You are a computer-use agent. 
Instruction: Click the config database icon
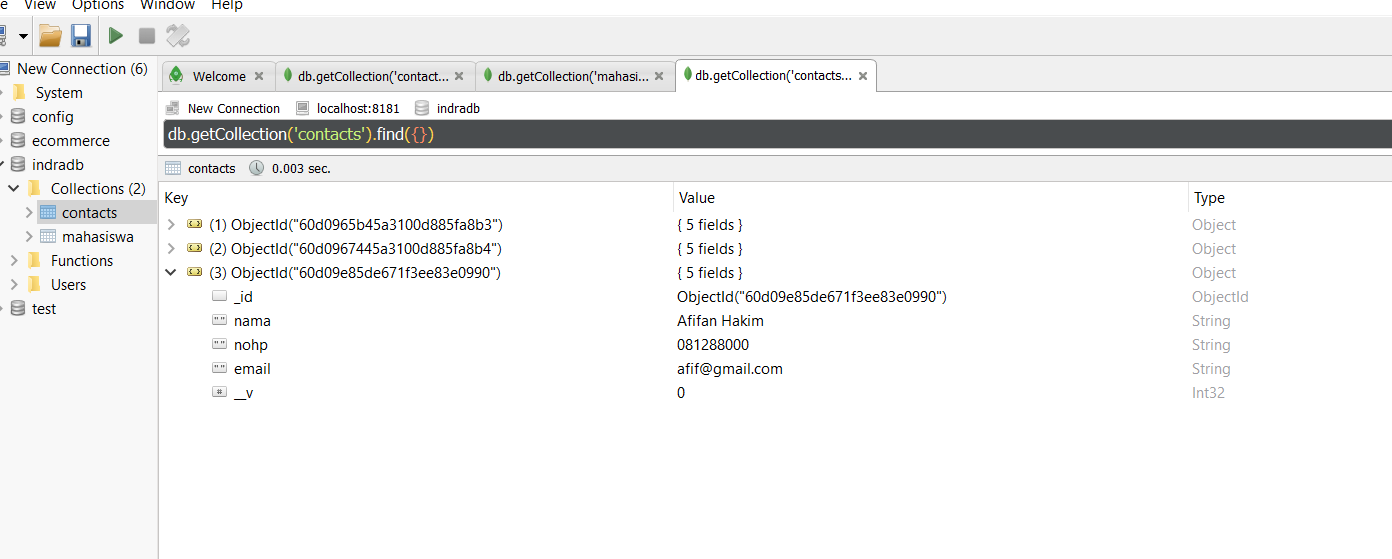point(18,117)
